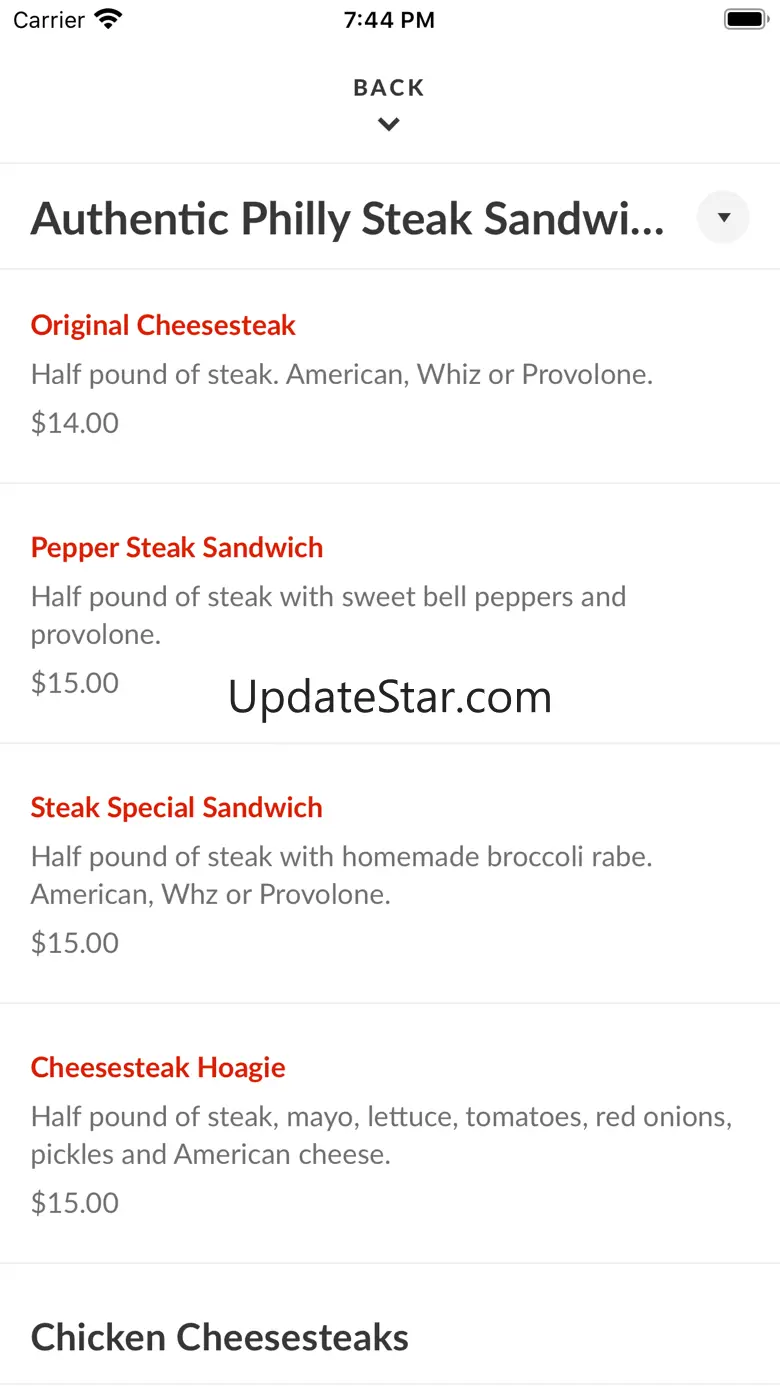The width and height of the screenshot is (780, 1387).
Task: Tap the down chevron under BACK
Action: pos(389,125)
